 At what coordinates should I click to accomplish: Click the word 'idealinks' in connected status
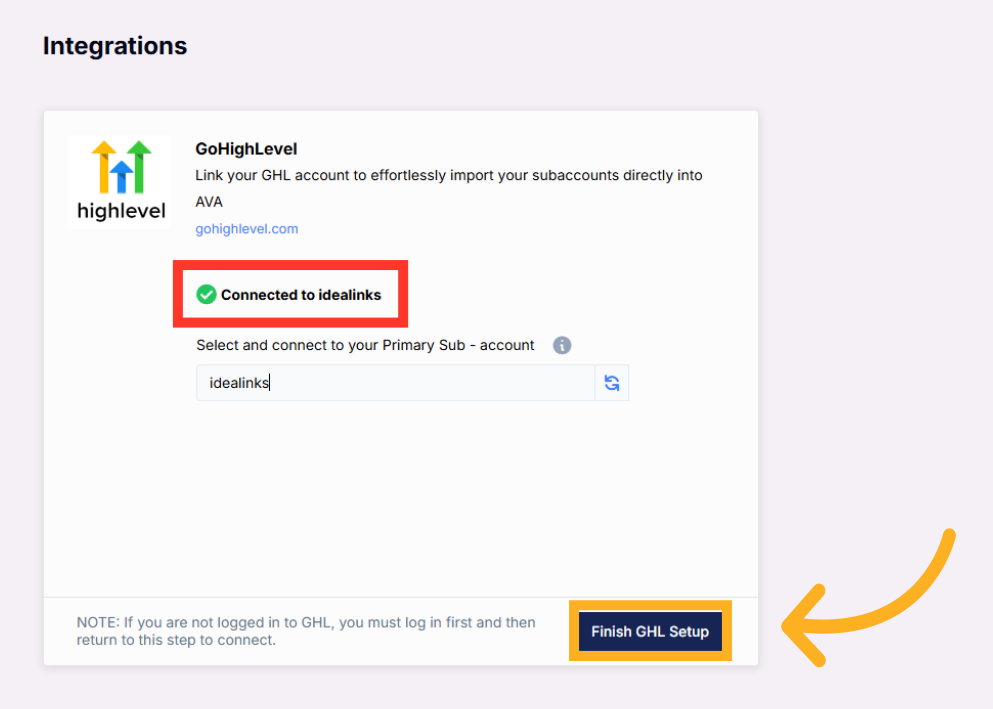[x=350, y=295]
